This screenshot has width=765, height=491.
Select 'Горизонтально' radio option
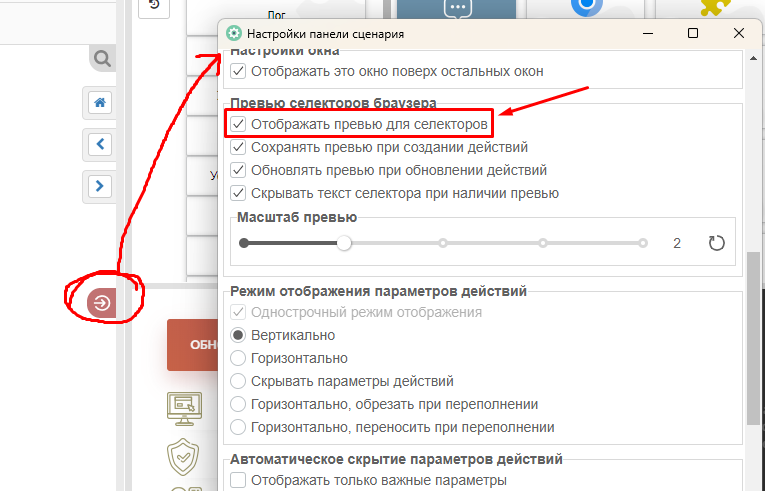(x=238, y=358)
